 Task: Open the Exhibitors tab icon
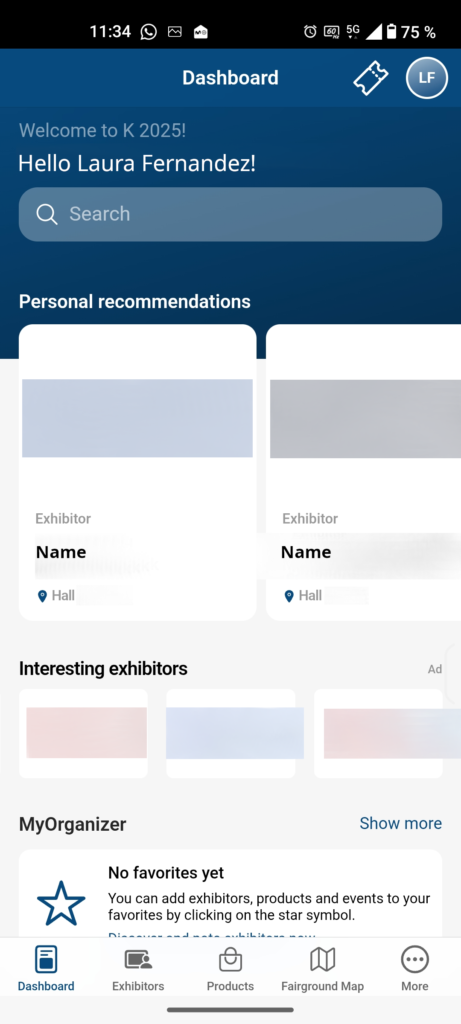click(x=138, y=959)
